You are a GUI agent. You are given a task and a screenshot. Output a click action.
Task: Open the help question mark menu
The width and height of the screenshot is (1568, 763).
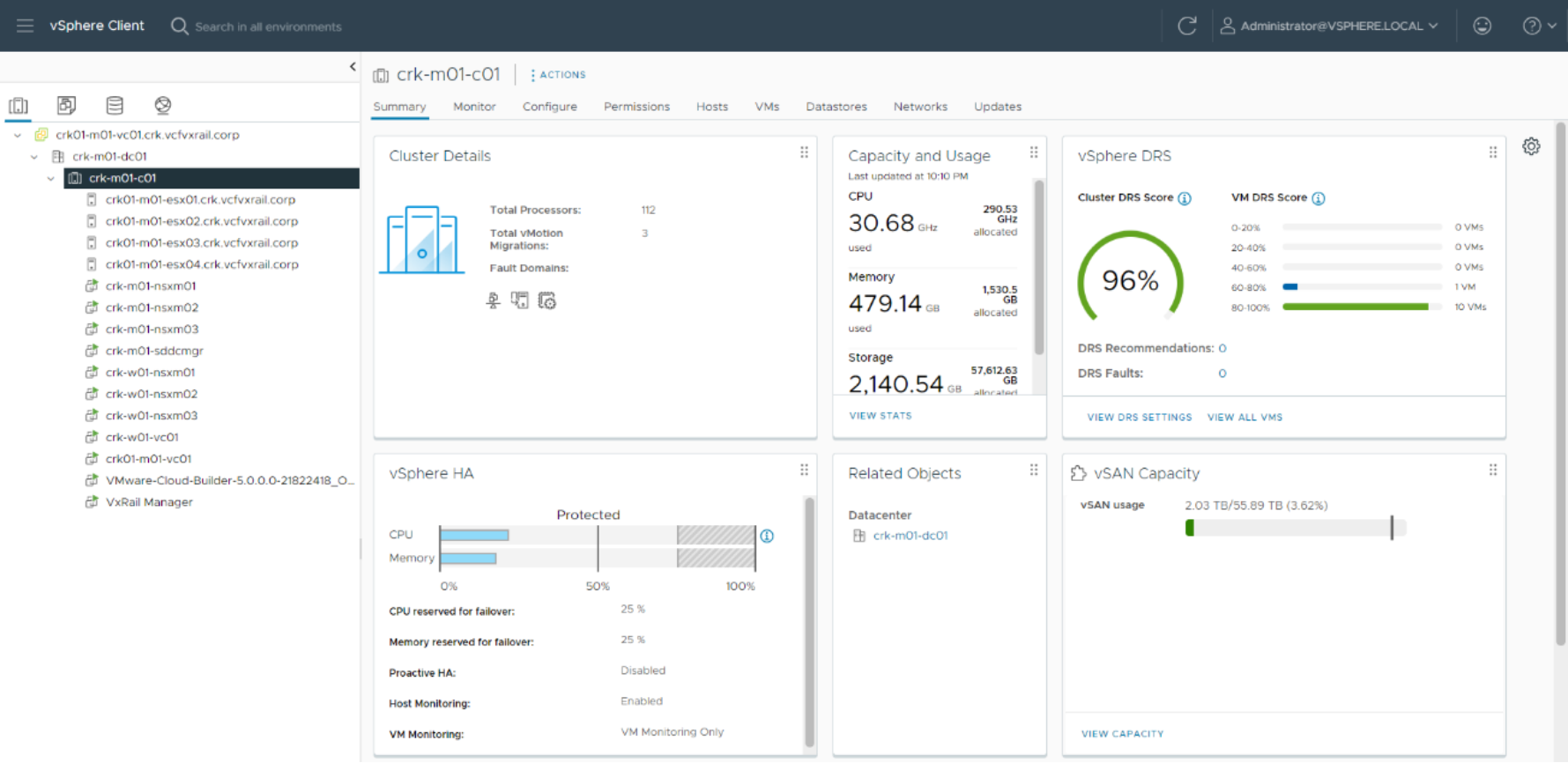pos(1539,26)
